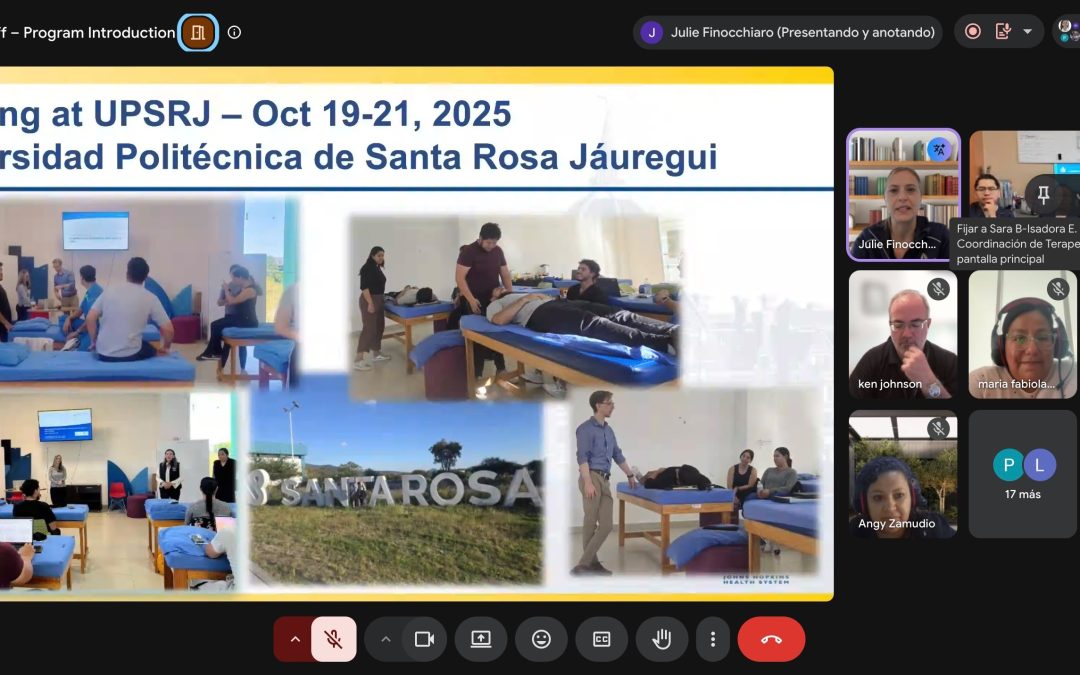
Task: Pin Sara B-Isadora to main screen
Action: (1043, 195)
